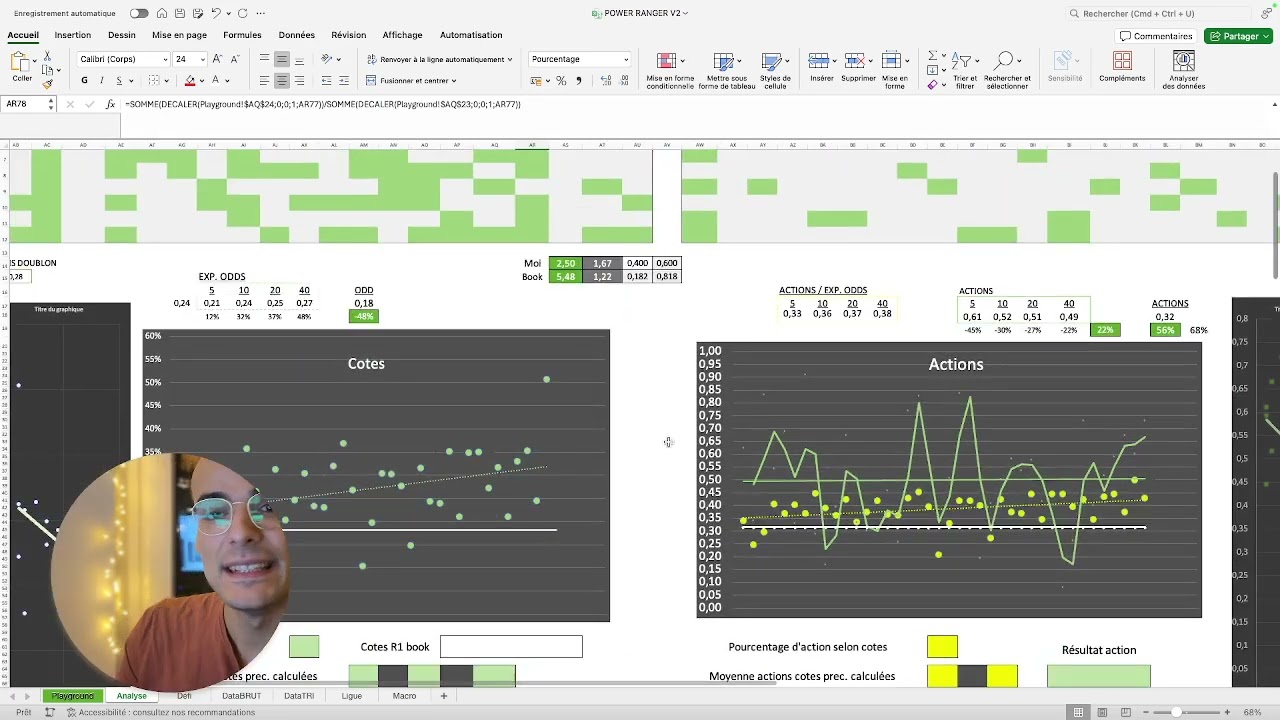The image size is (1280, 720).
Task: Toggle underline formatting (S)
Action: click(119, 80)
